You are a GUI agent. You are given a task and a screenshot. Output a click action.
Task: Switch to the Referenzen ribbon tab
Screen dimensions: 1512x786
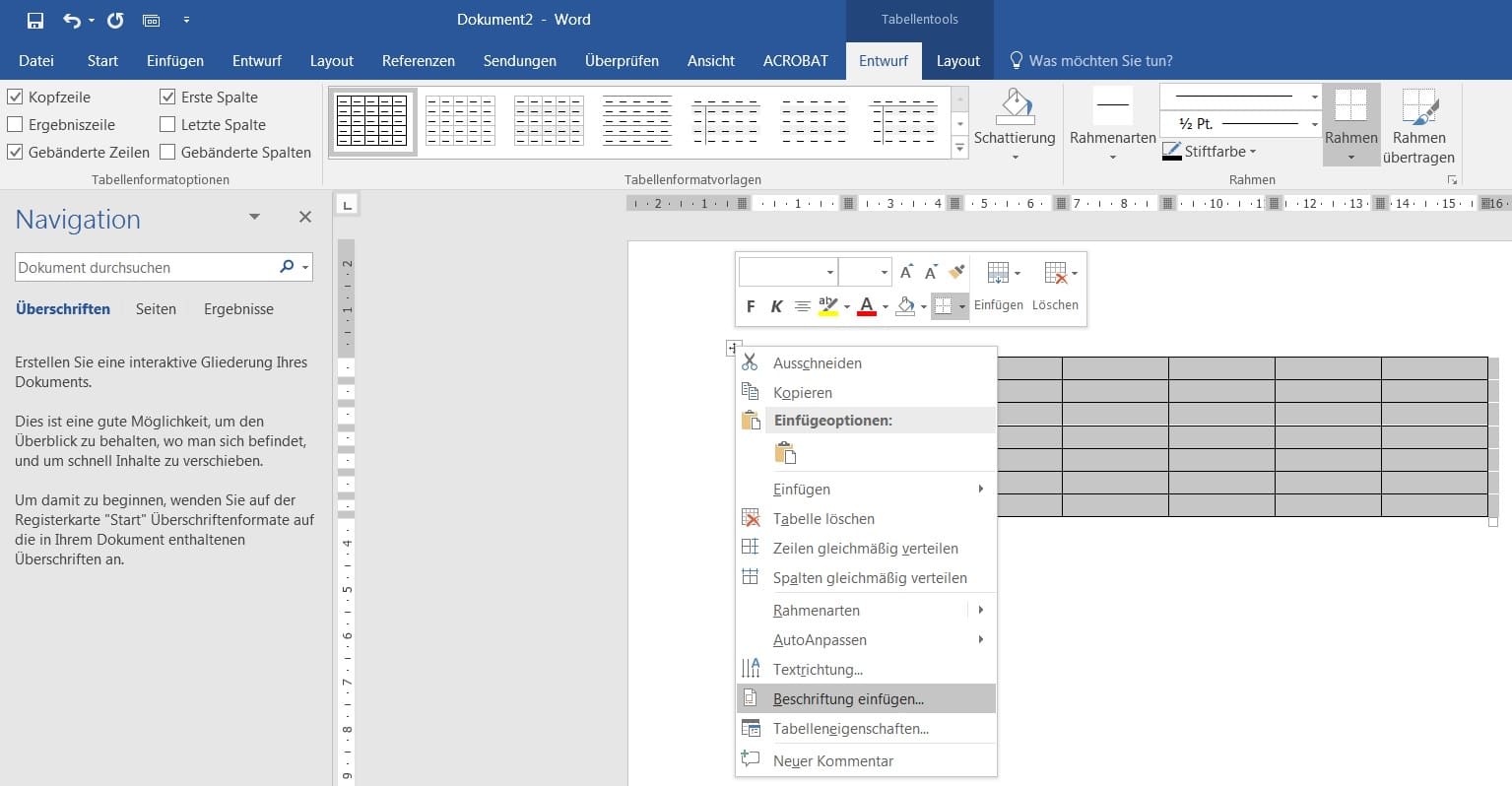419,60
